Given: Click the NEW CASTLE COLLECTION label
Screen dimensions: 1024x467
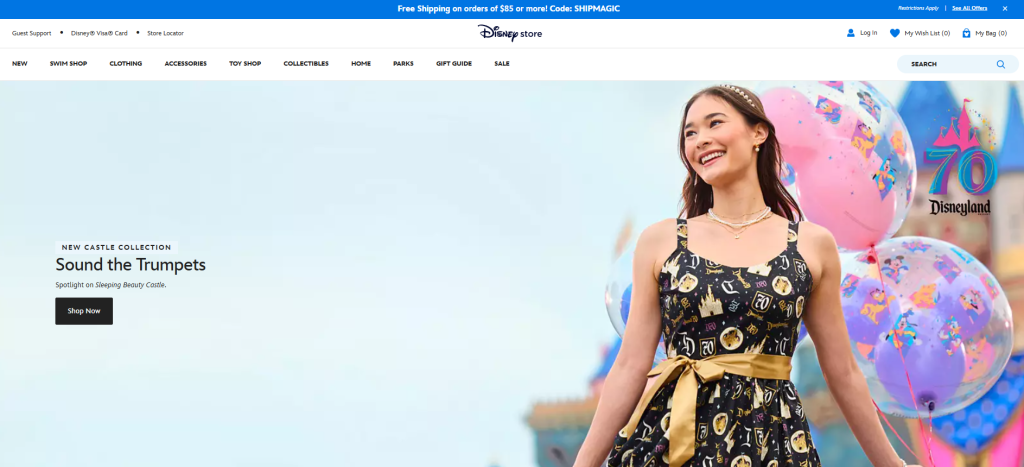Looking at the screenshot, I should coord(116,248).
